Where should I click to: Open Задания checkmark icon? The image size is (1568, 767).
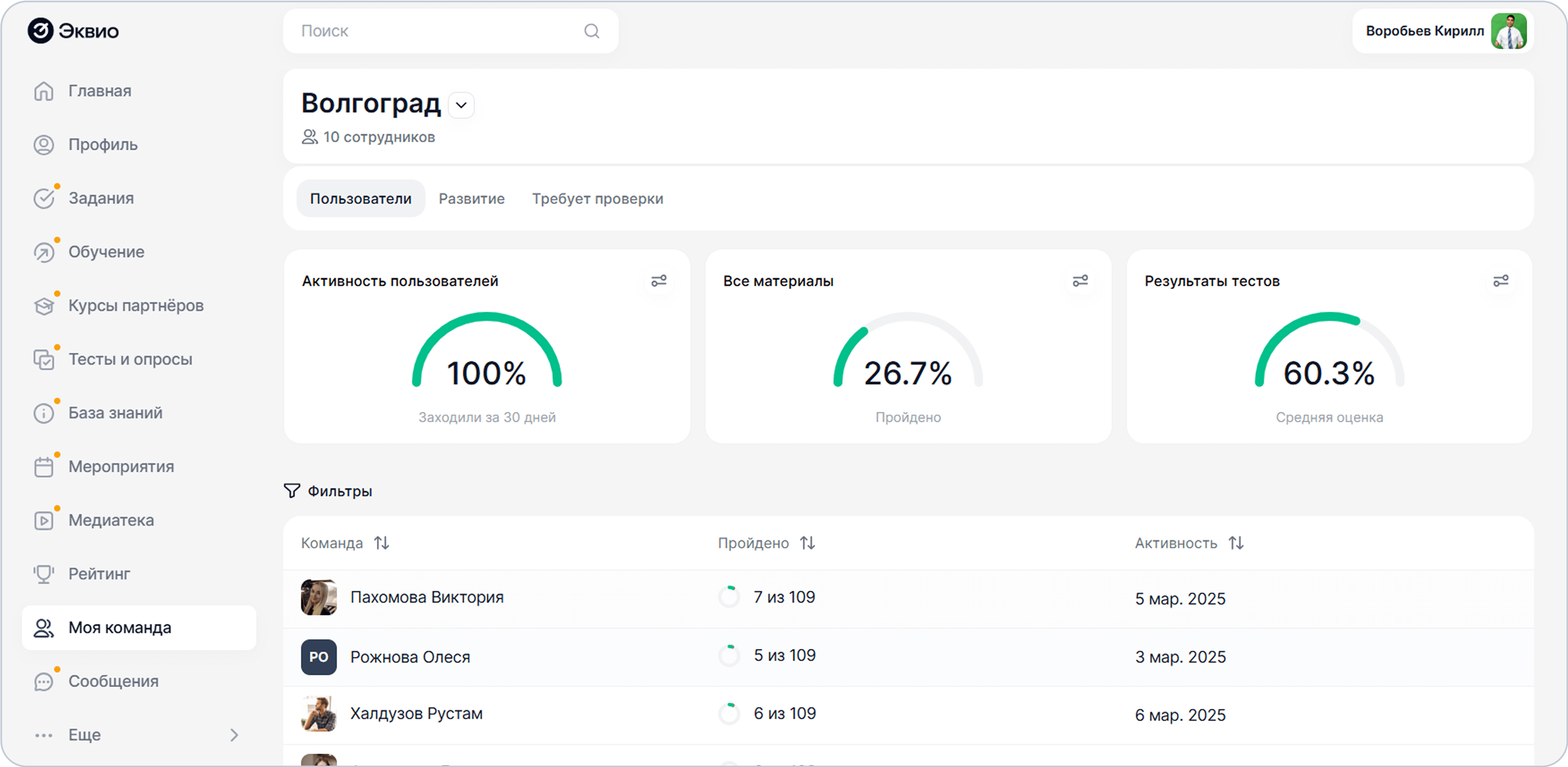click(44, 198)
